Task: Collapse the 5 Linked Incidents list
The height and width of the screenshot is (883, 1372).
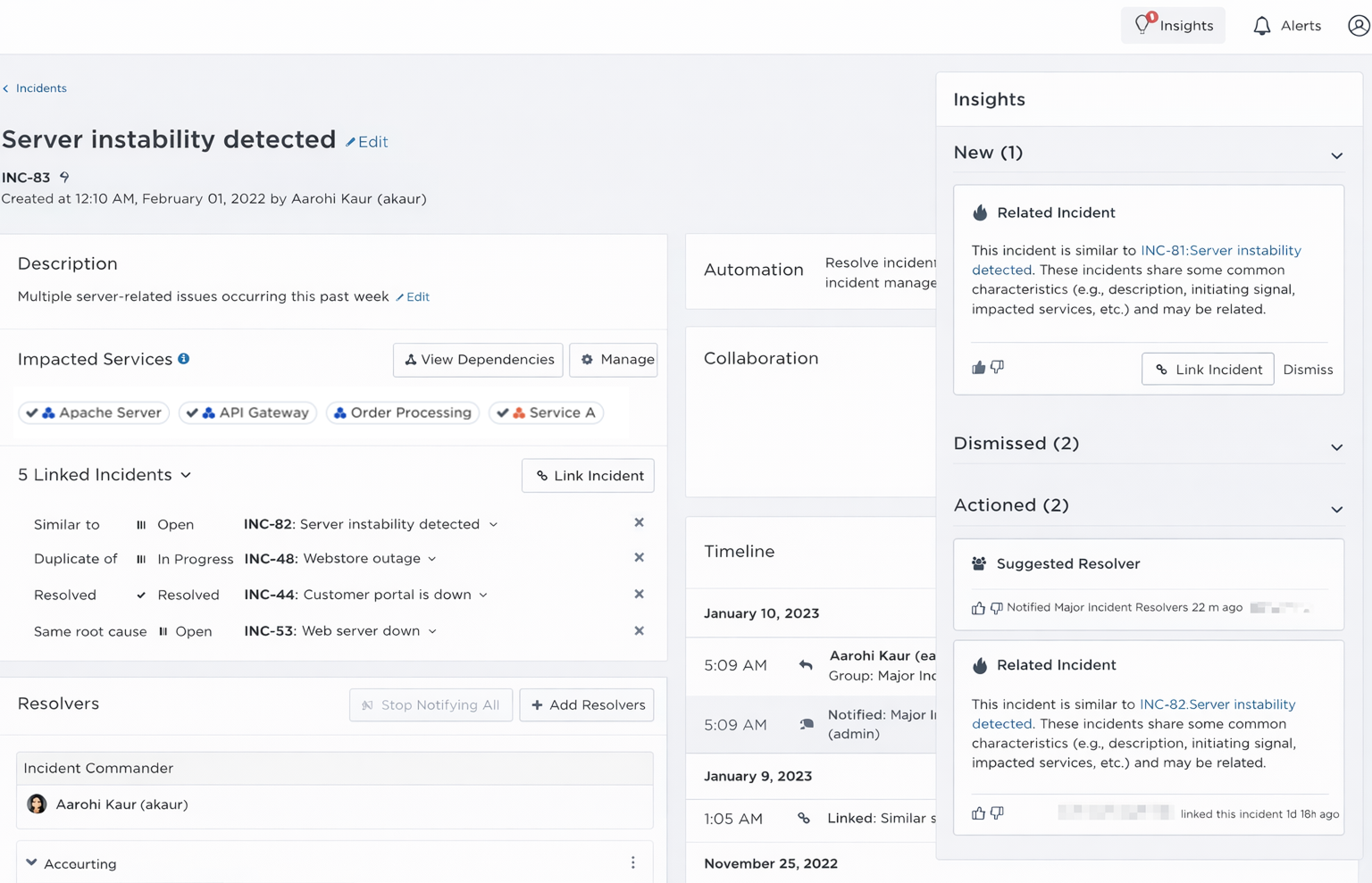Action: pos(186,476)
